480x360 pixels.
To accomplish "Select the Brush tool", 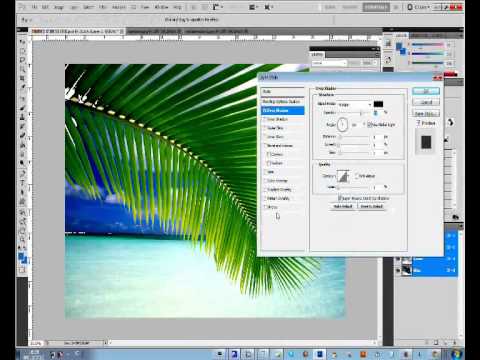I will pos(22,108).
